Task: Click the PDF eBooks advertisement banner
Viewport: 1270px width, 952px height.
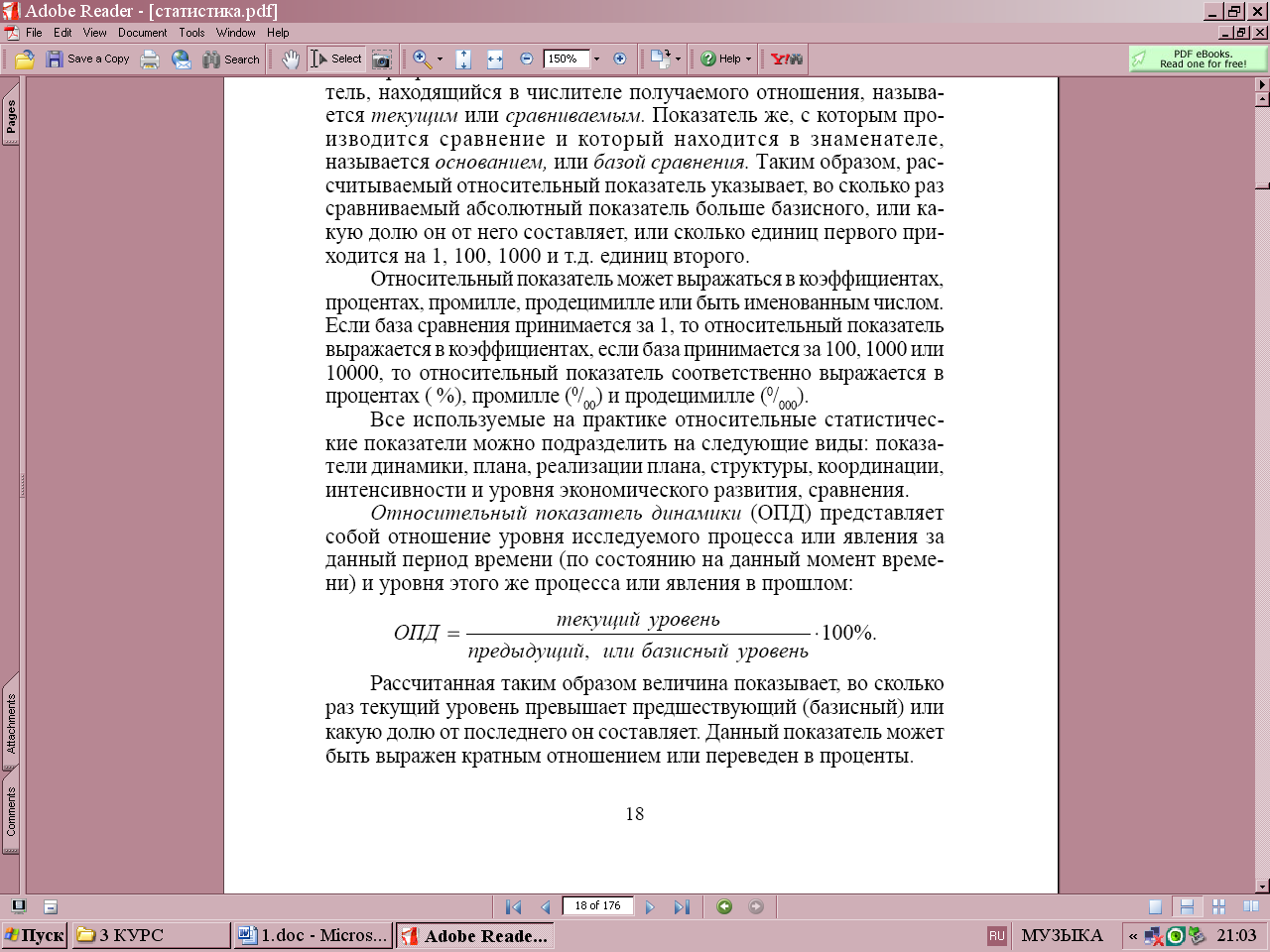Action: (1198, 59)
